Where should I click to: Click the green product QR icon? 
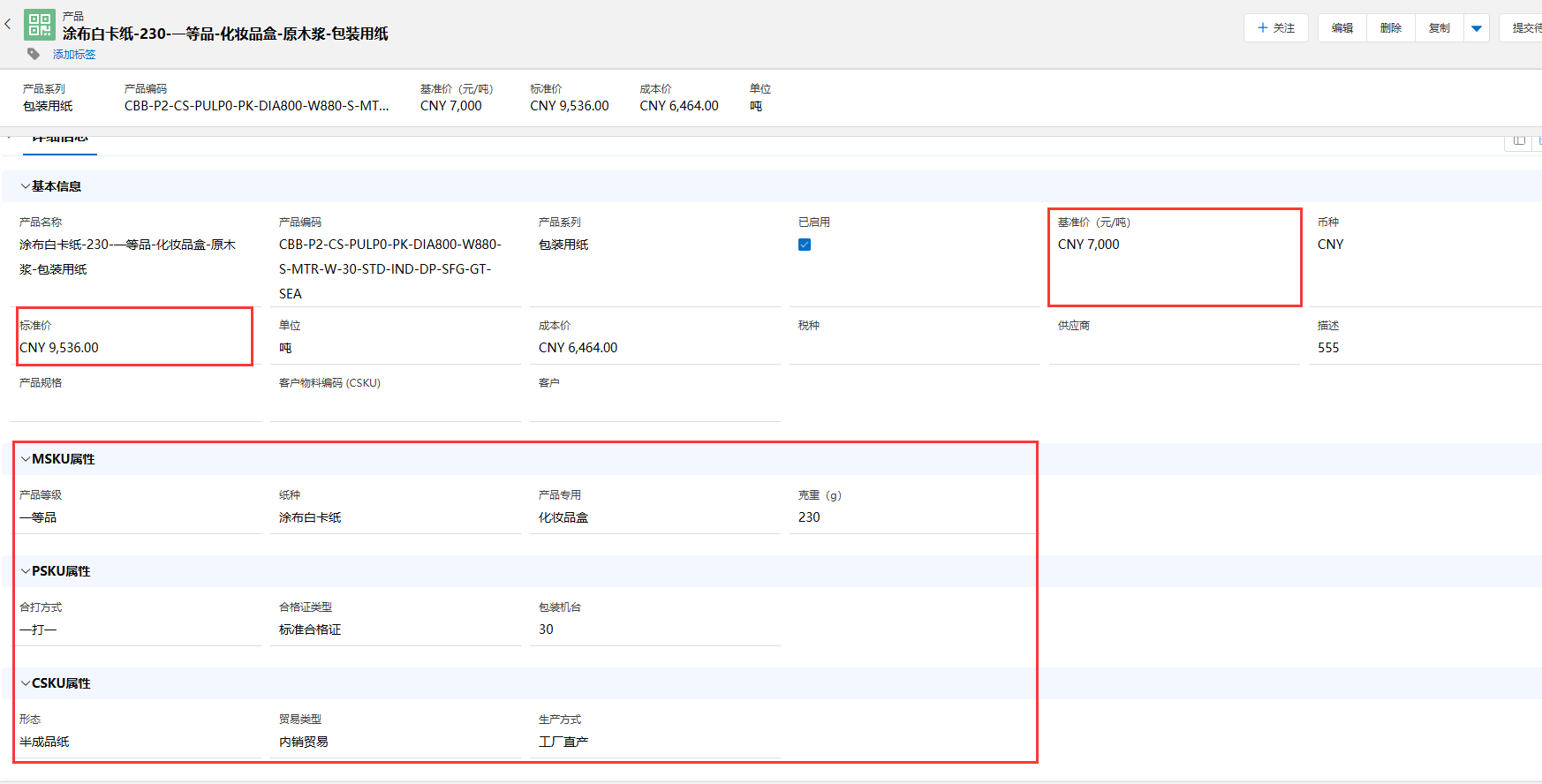pyautogui.click(x=40, y=25)
